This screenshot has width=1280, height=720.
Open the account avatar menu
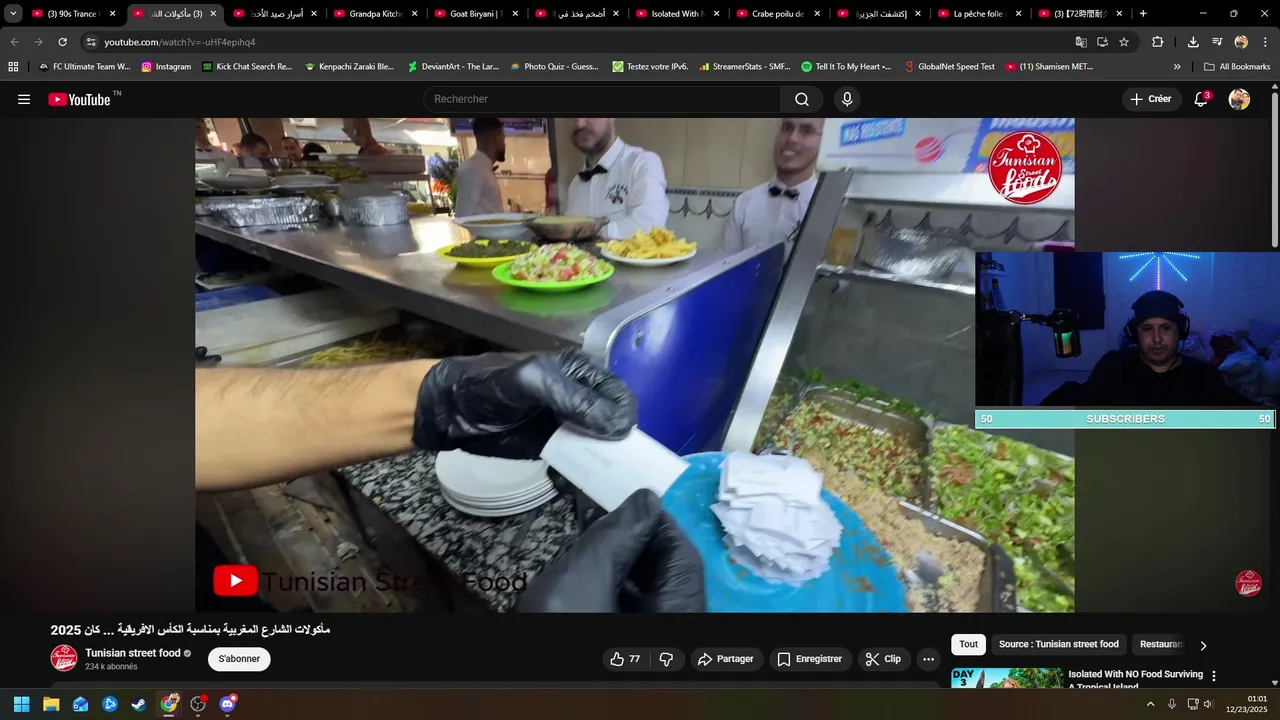tap(1239, 99)
